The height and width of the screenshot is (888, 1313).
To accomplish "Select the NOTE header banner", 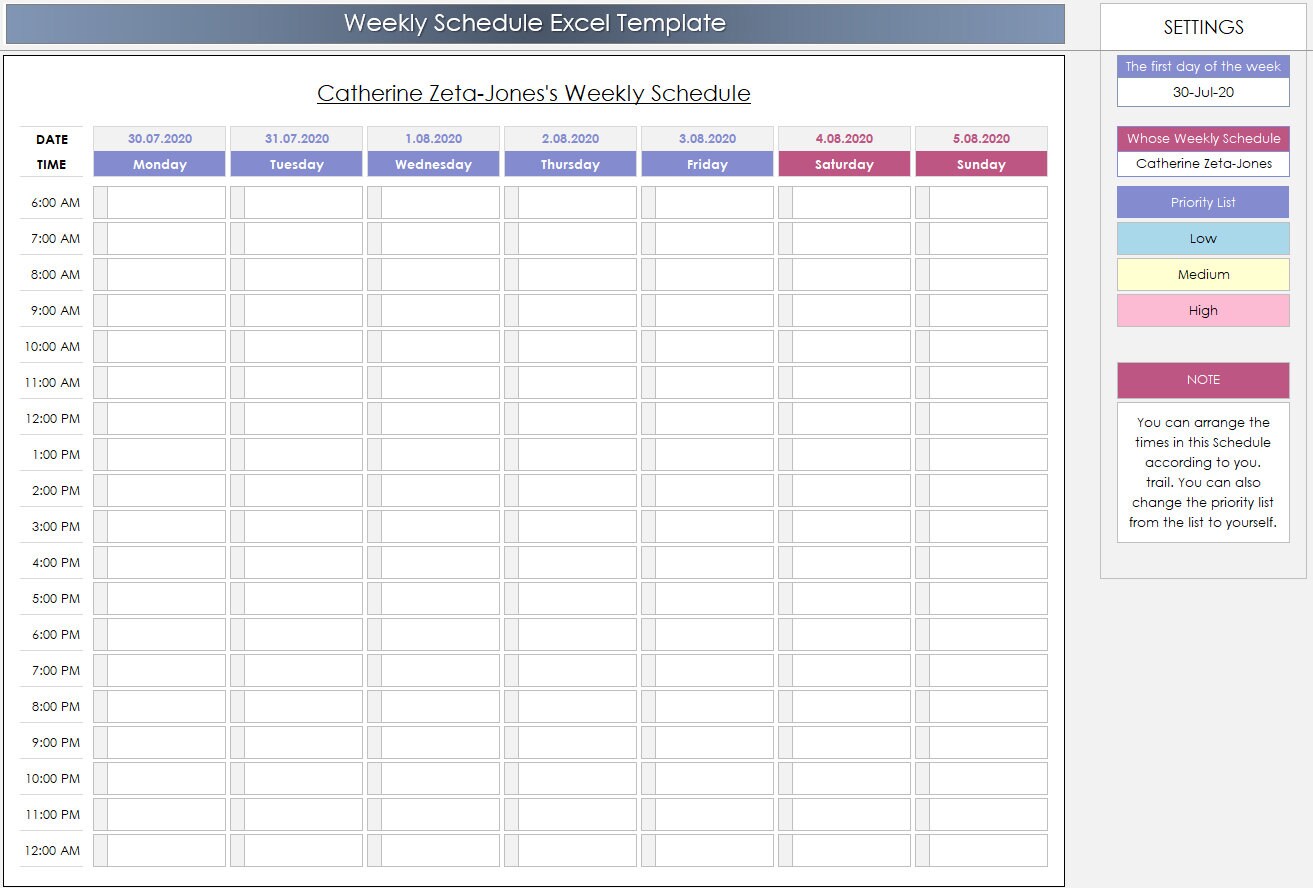I will tap(1203, 380).
